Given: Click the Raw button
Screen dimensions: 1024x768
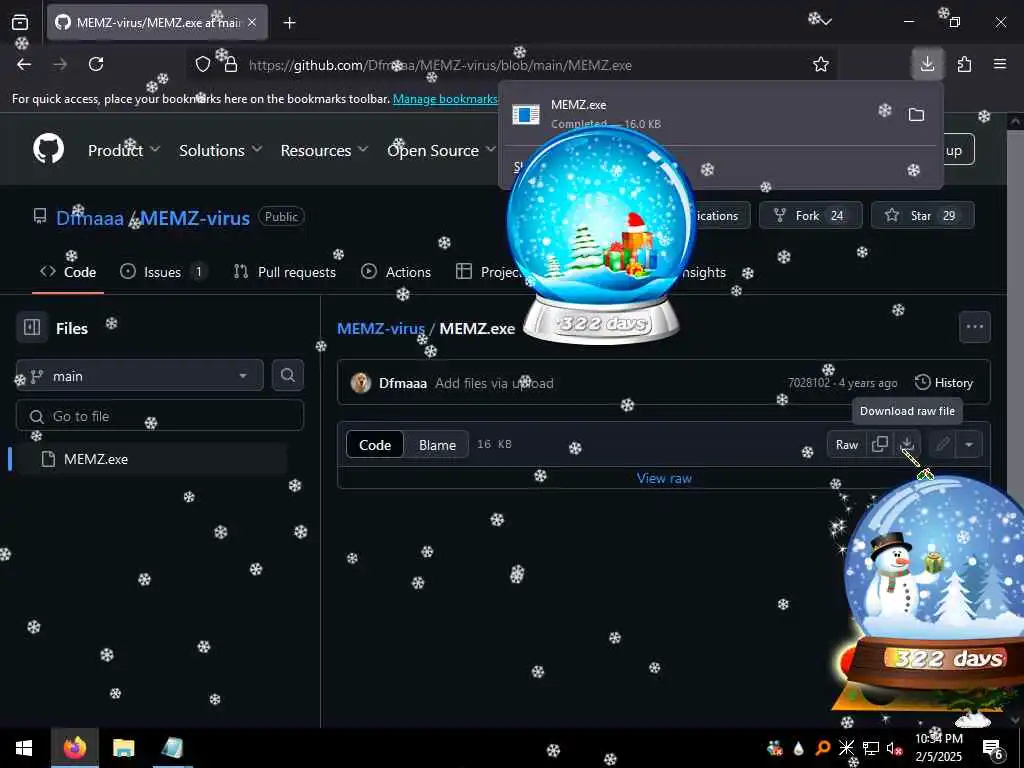Looking at the screenshot, I should [x=846, y=444].
